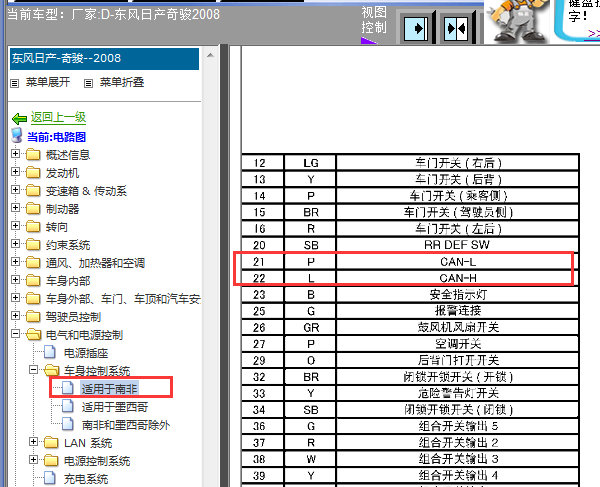
Task: Expand the 车身内部 tree node
Action: (15, 279)
